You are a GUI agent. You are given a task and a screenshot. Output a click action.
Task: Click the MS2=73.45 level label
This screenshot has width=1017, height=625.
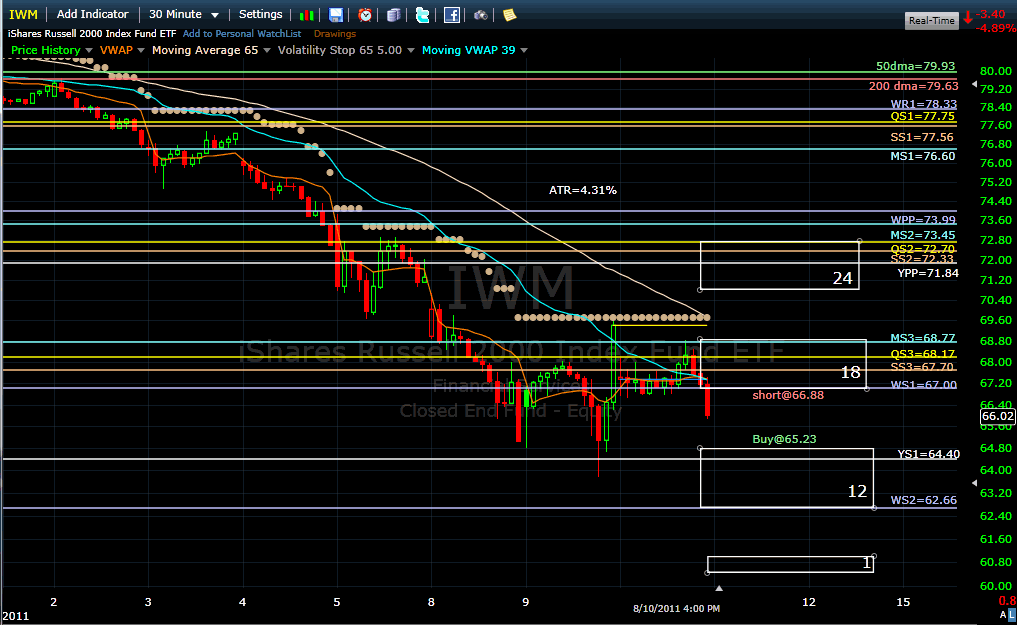pos(922,235)
